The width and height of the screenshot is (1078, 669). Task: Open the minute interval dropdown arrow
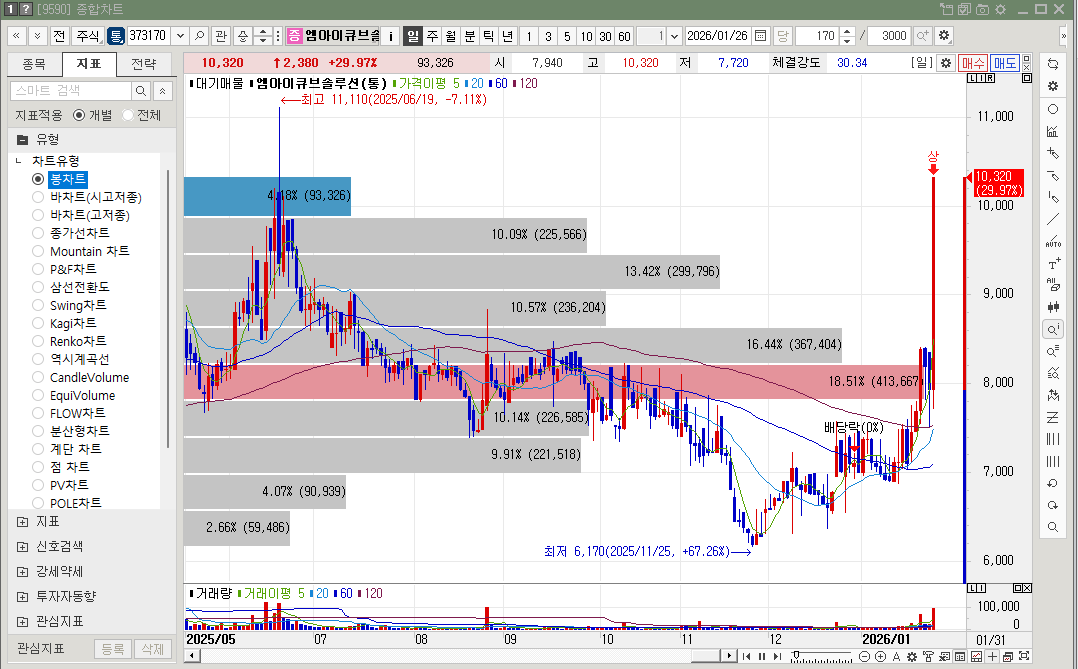tap(674, 36)
